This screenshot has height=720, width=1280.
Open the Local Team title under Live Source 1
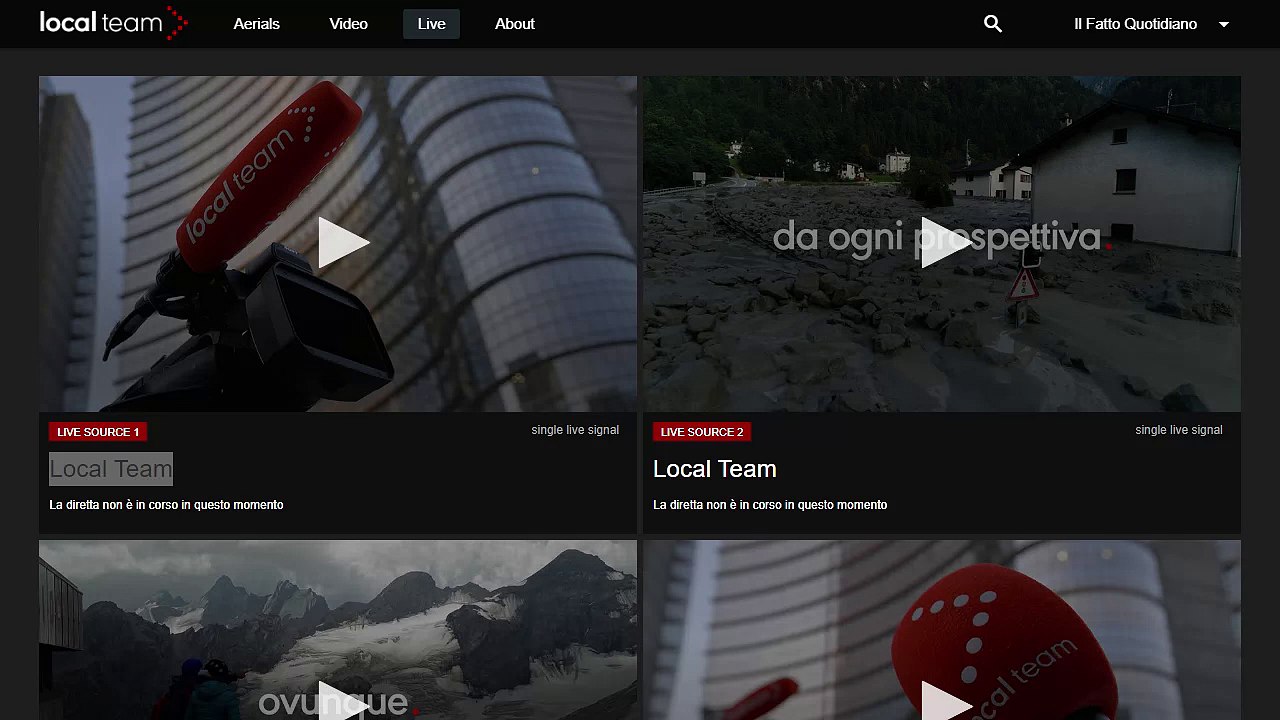click(x=111, y=469)
